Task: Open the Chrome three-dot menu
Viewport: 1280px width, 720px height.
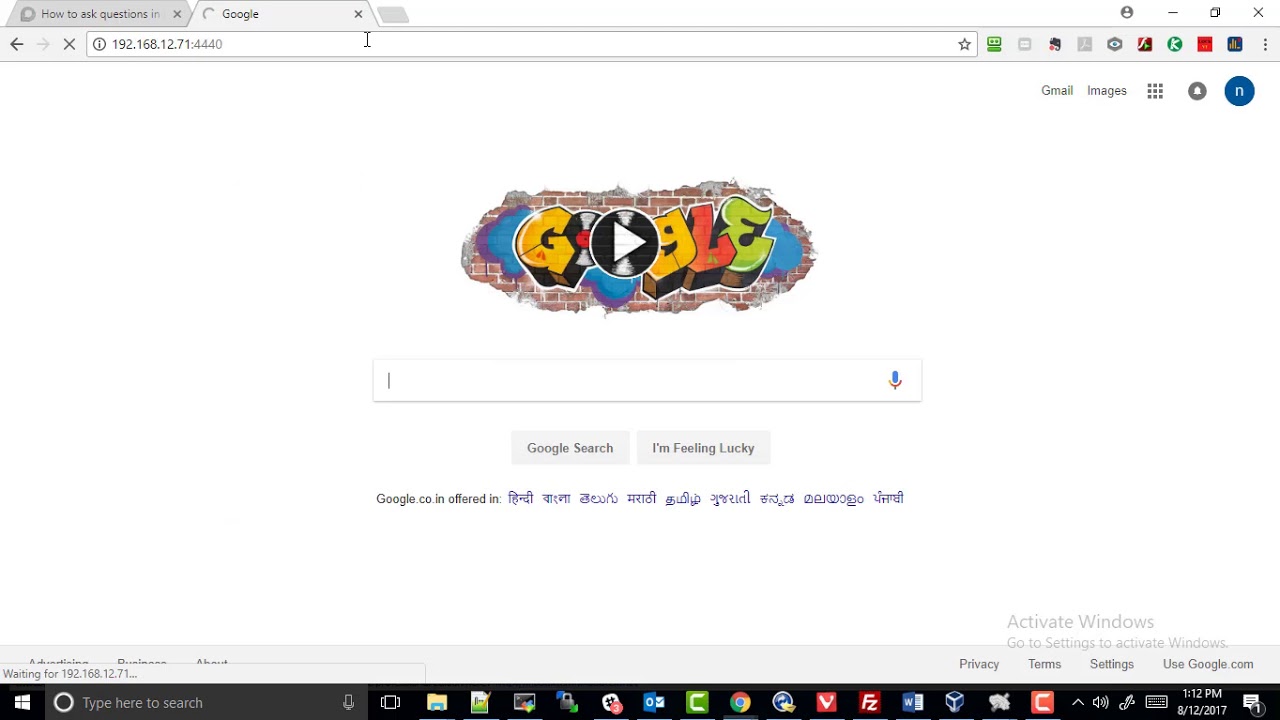Action: (x=1265, y=44)
